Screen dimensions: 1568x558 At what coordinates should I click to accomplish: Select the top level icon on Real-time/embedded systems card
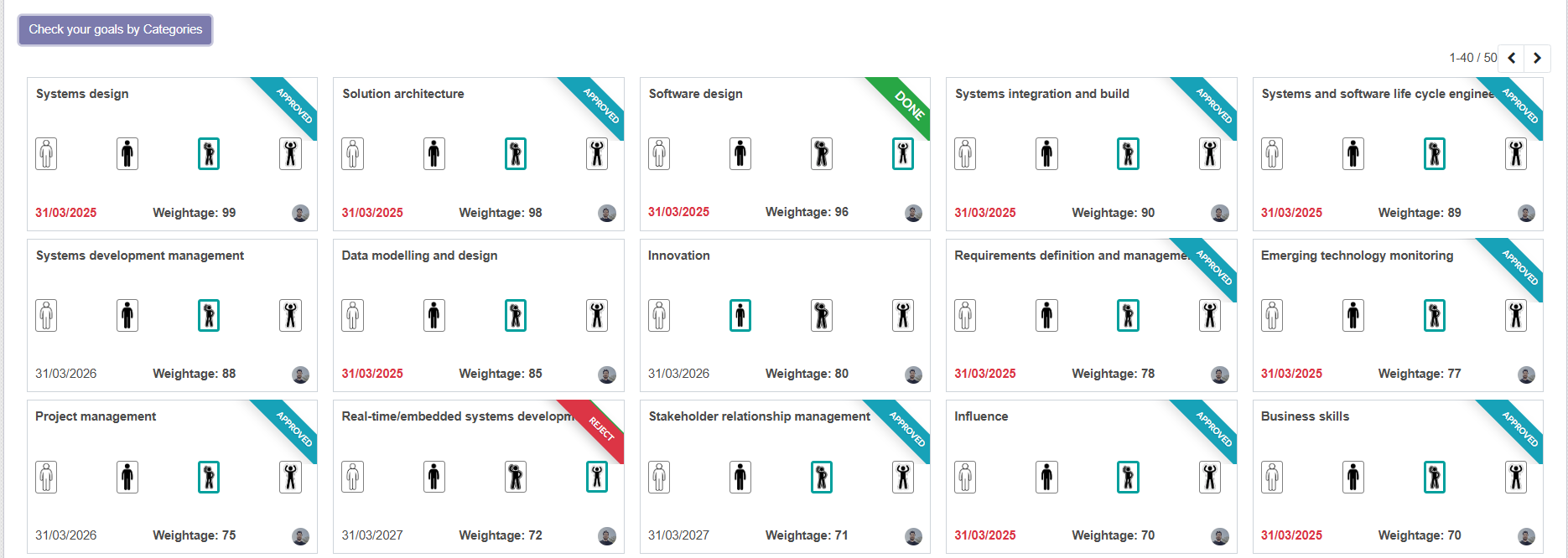pos(597,478)
